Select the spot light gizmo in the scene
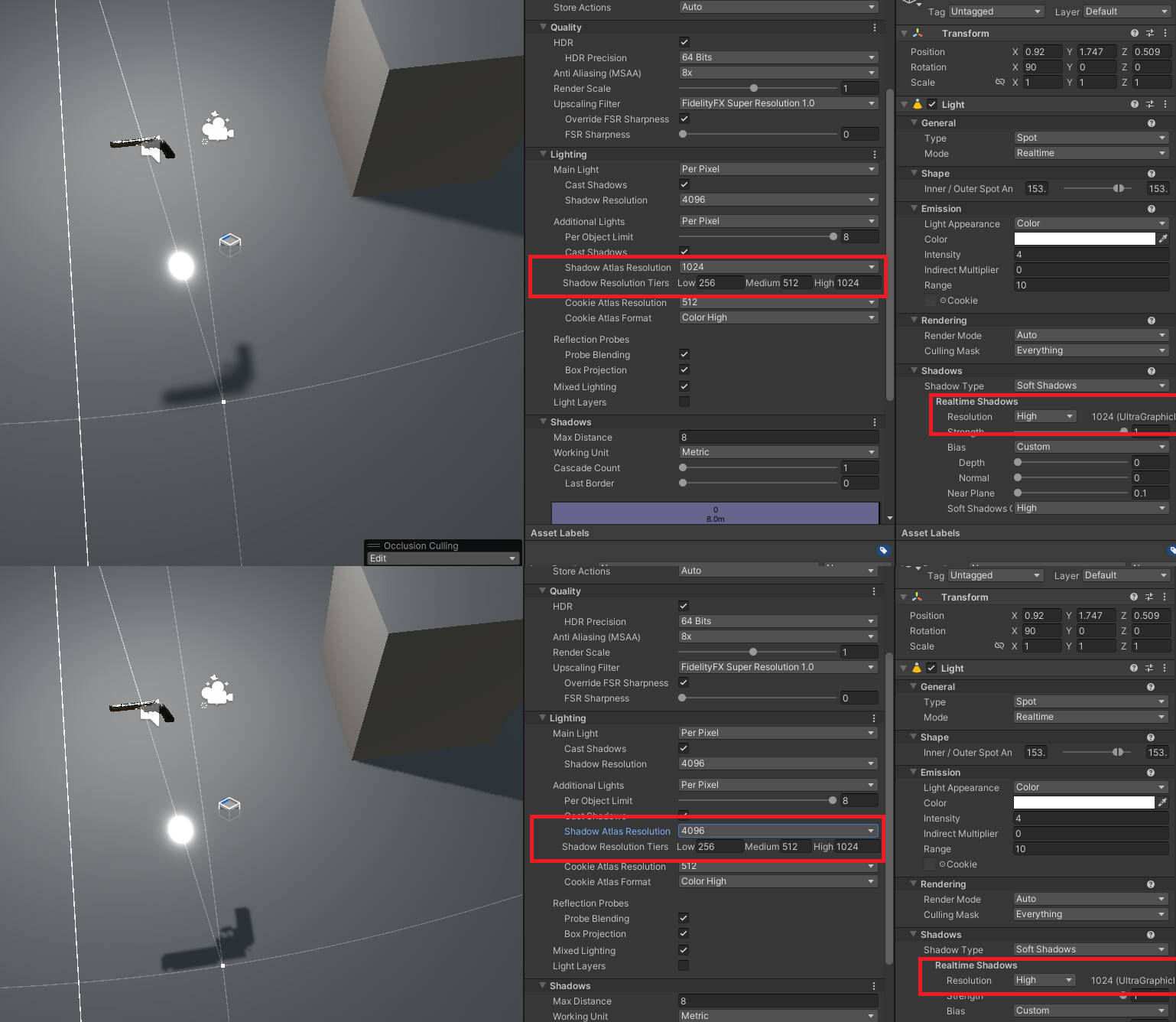Screen dimensions: 1176x1022 [180, 266]
